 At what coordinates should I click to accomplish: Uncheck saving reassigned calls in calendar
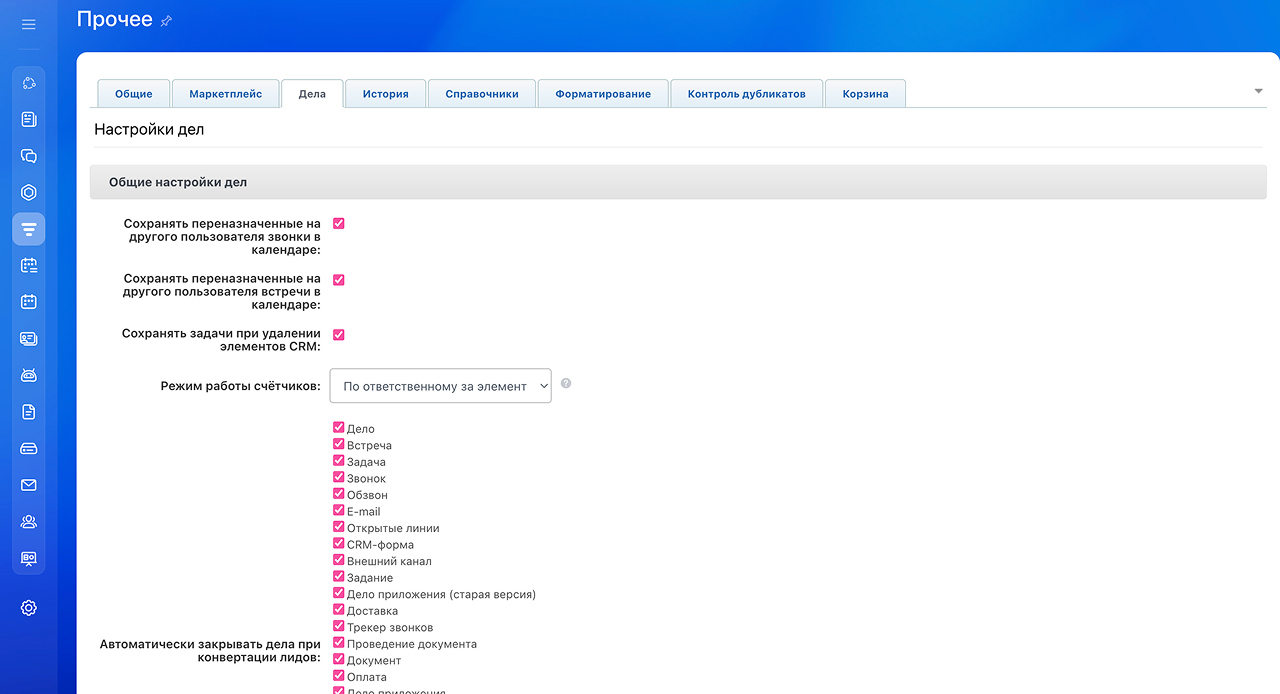[338, 224]
